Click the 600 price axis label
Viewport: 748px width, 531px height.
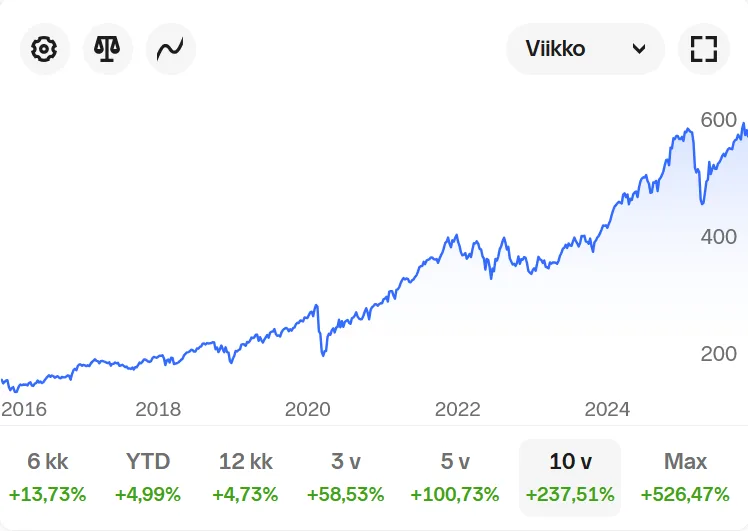[x=718, y=120]
